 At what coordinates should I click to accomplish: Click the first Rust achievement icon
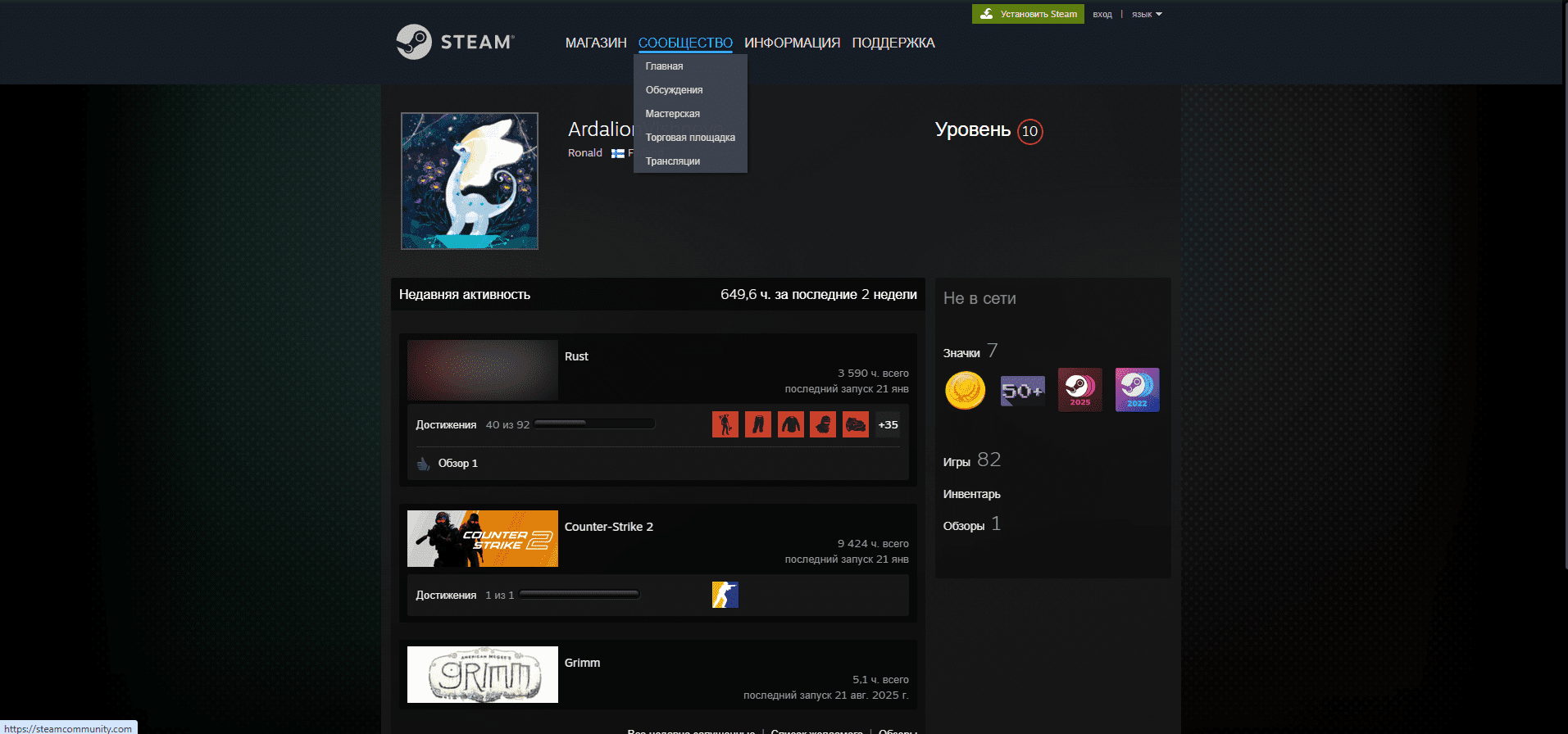pos(725,424)
